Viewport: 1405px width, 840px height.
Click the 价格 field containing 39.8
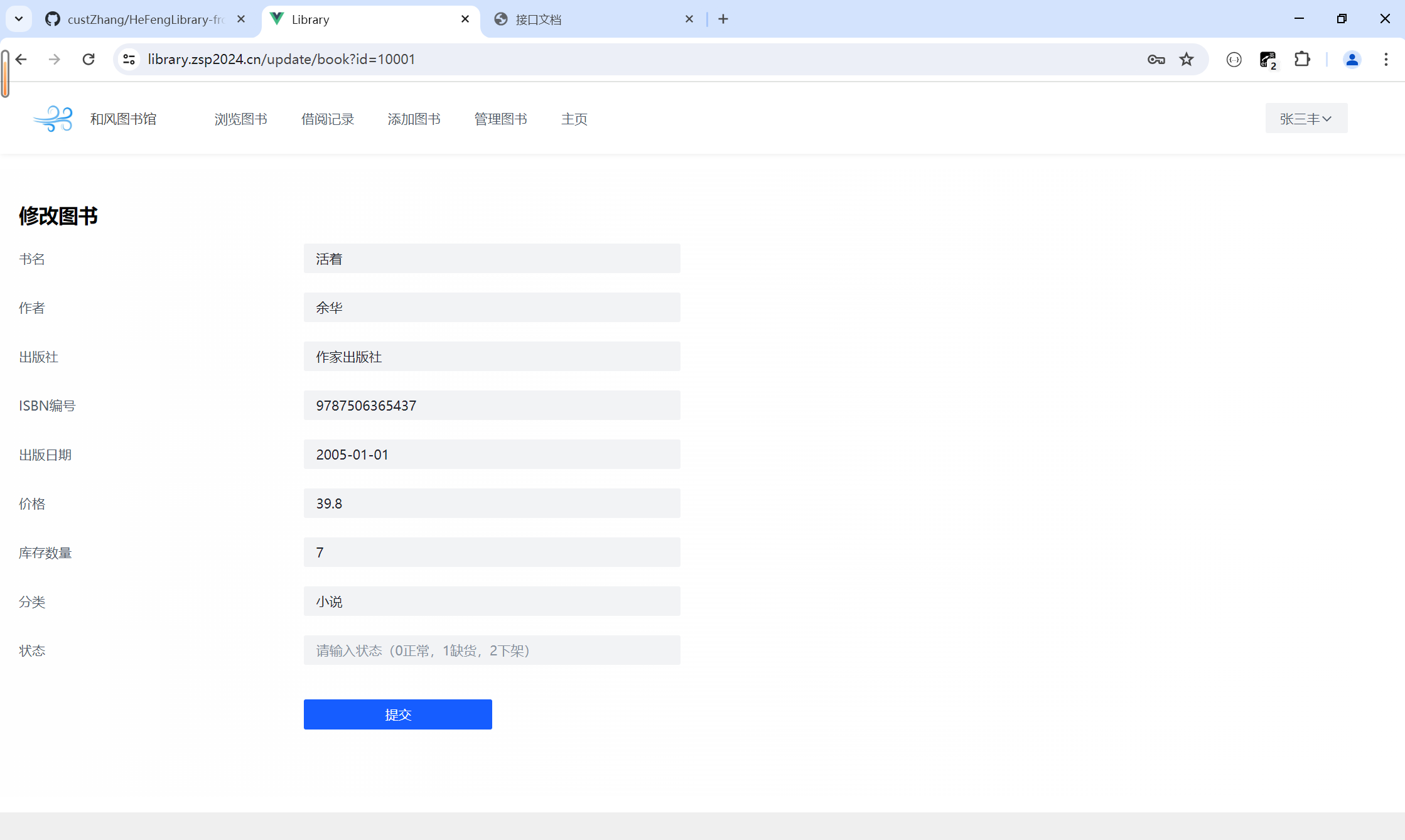tap(492, 503)
